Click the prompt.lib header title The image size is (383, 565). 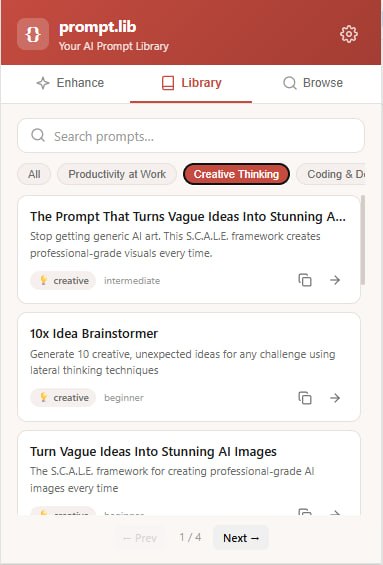coord(98,28)
